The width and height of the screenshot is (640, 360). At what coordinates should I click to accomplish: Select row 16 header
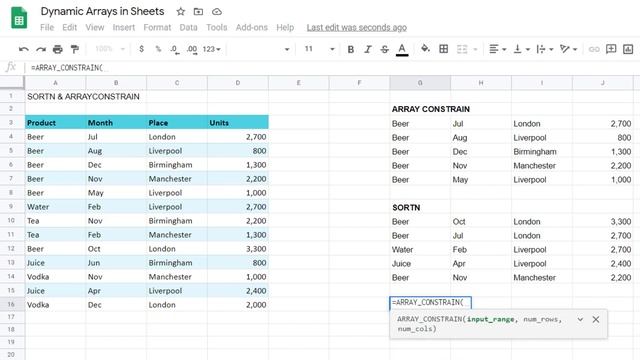pyautogui.click(x=11, y=304)
